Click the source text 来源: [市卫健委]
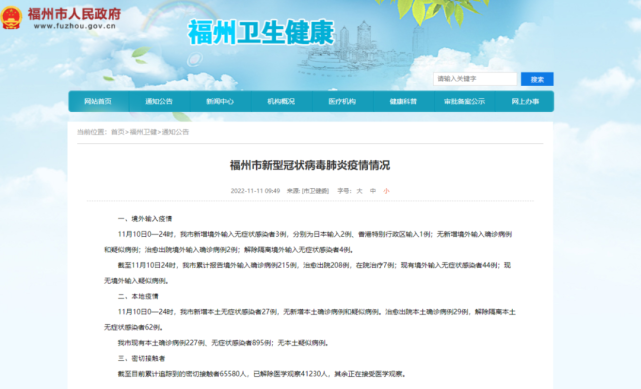This screenshot has width=641, height=389. [x=308, y=191]
